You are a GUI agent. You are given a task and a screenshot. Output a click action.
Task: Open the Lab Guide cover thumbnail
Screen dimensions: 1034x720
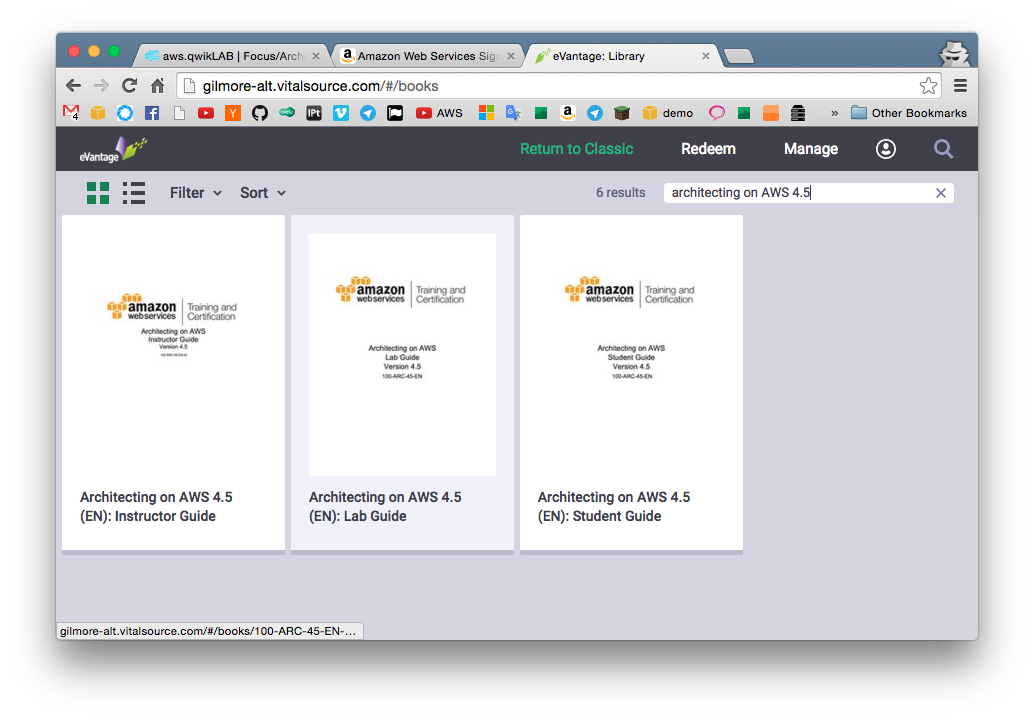(402, 355)
